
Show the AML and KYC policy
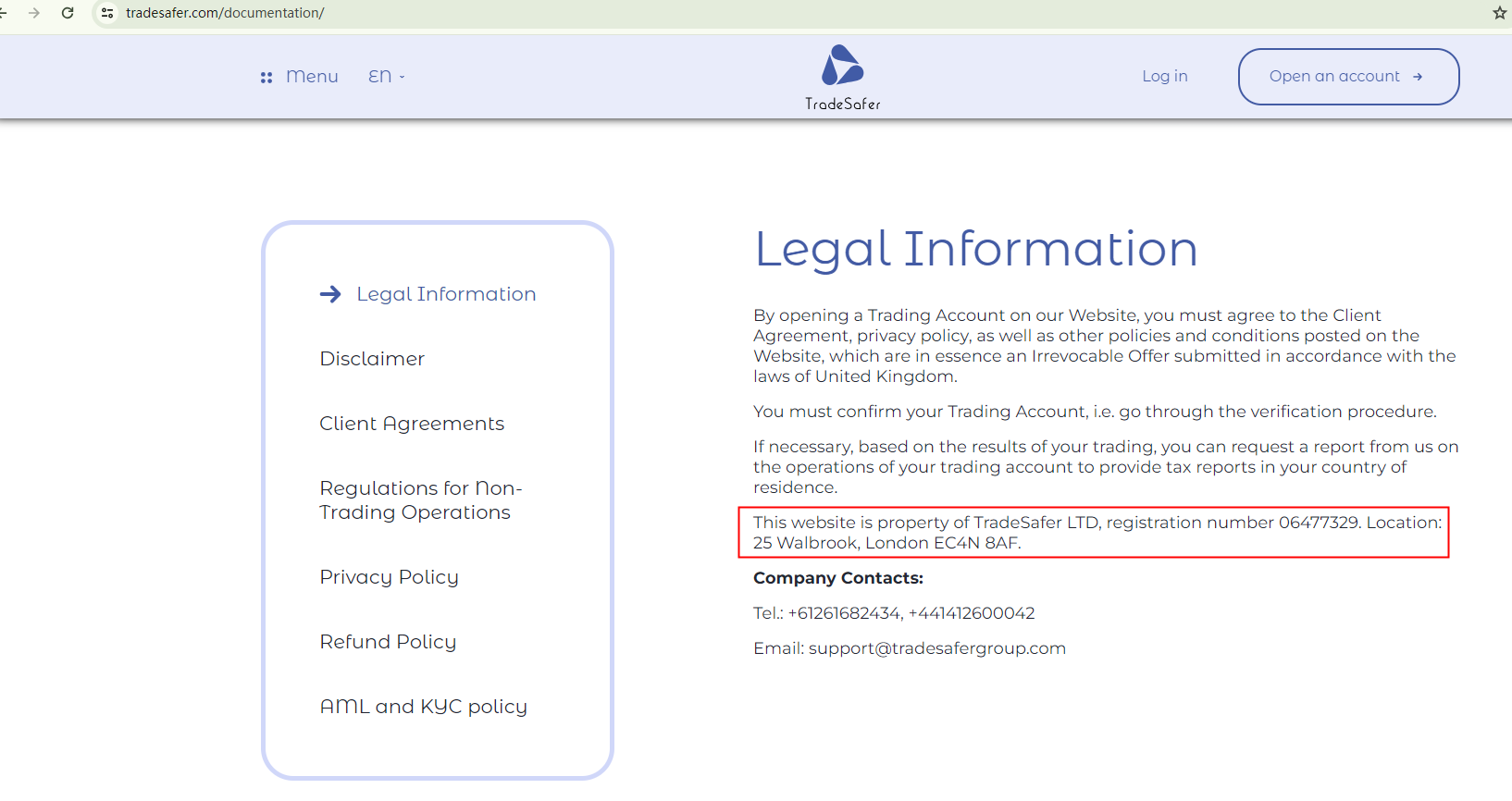click(424, 707)
